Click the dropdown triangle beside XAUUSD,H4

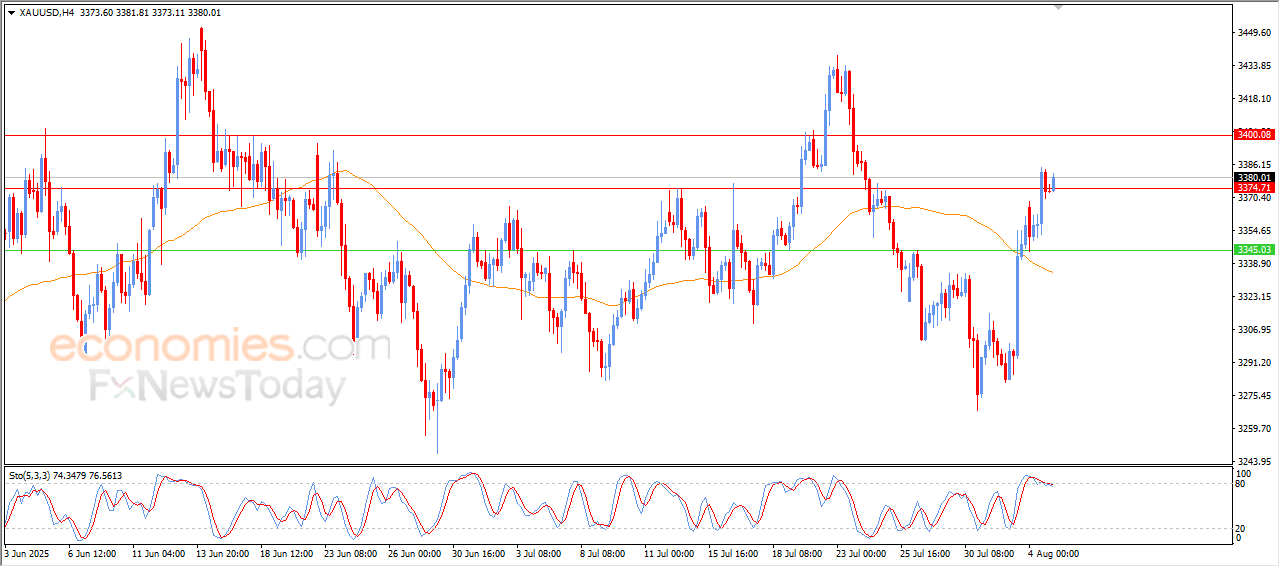[x=11, y=13]
